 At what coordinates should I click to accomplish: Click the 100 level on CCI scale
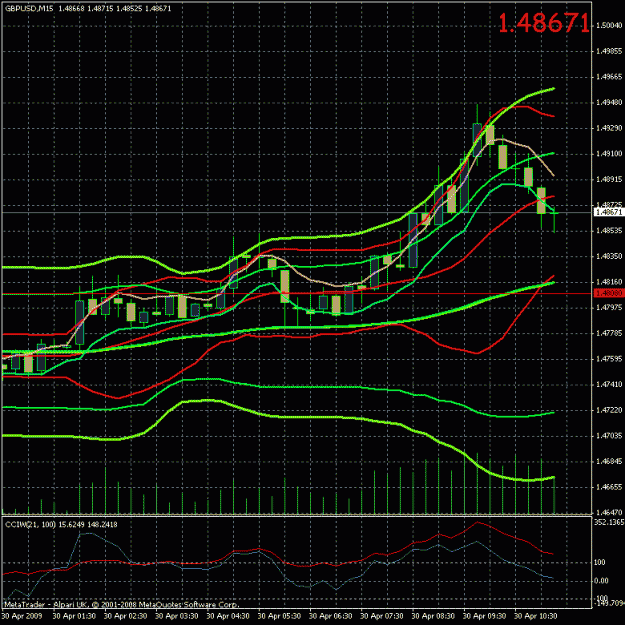(600, 562)
